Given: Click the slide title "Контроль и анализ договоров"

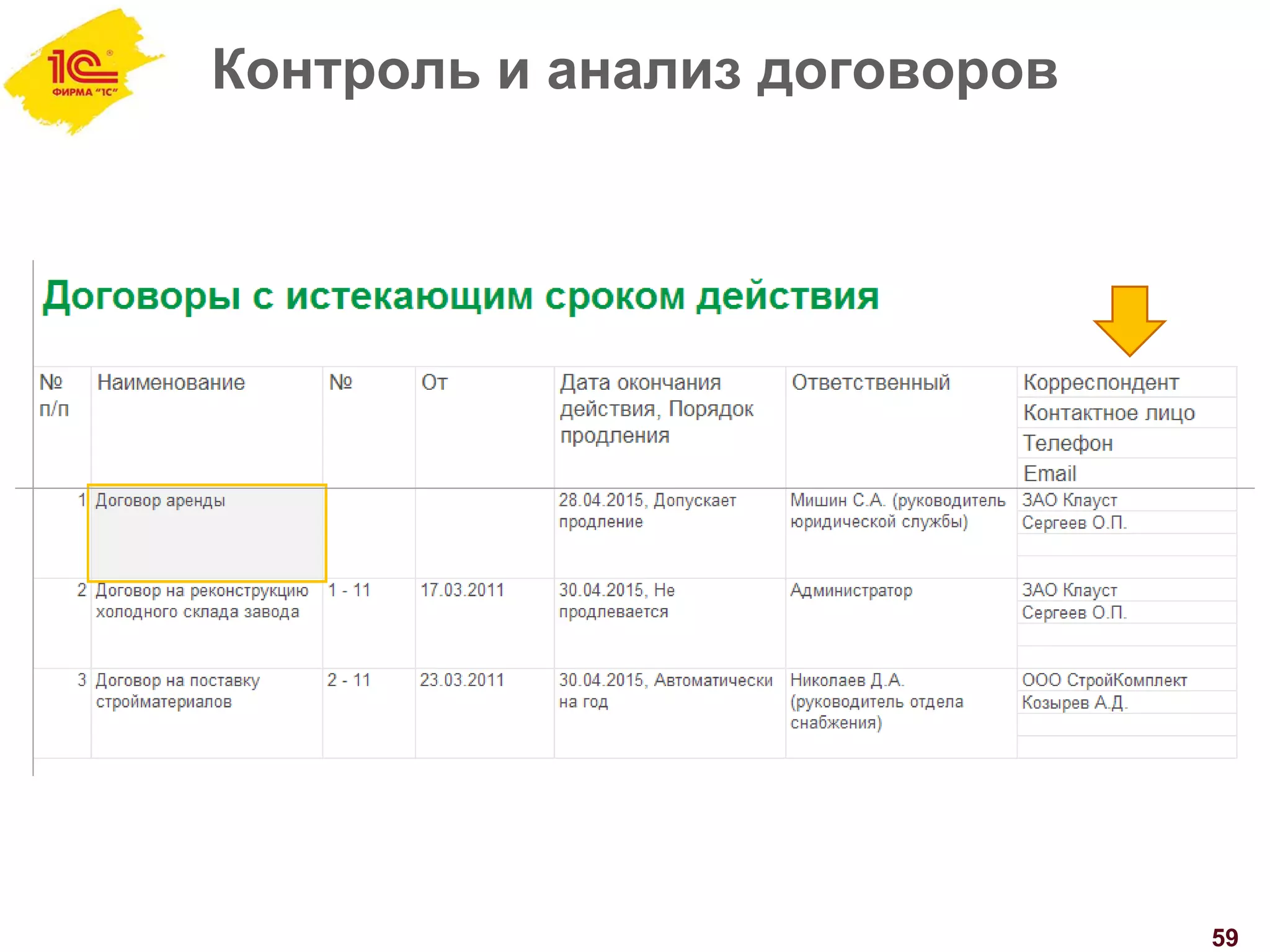Looking at the screenshot, I should tap(635, 71).
